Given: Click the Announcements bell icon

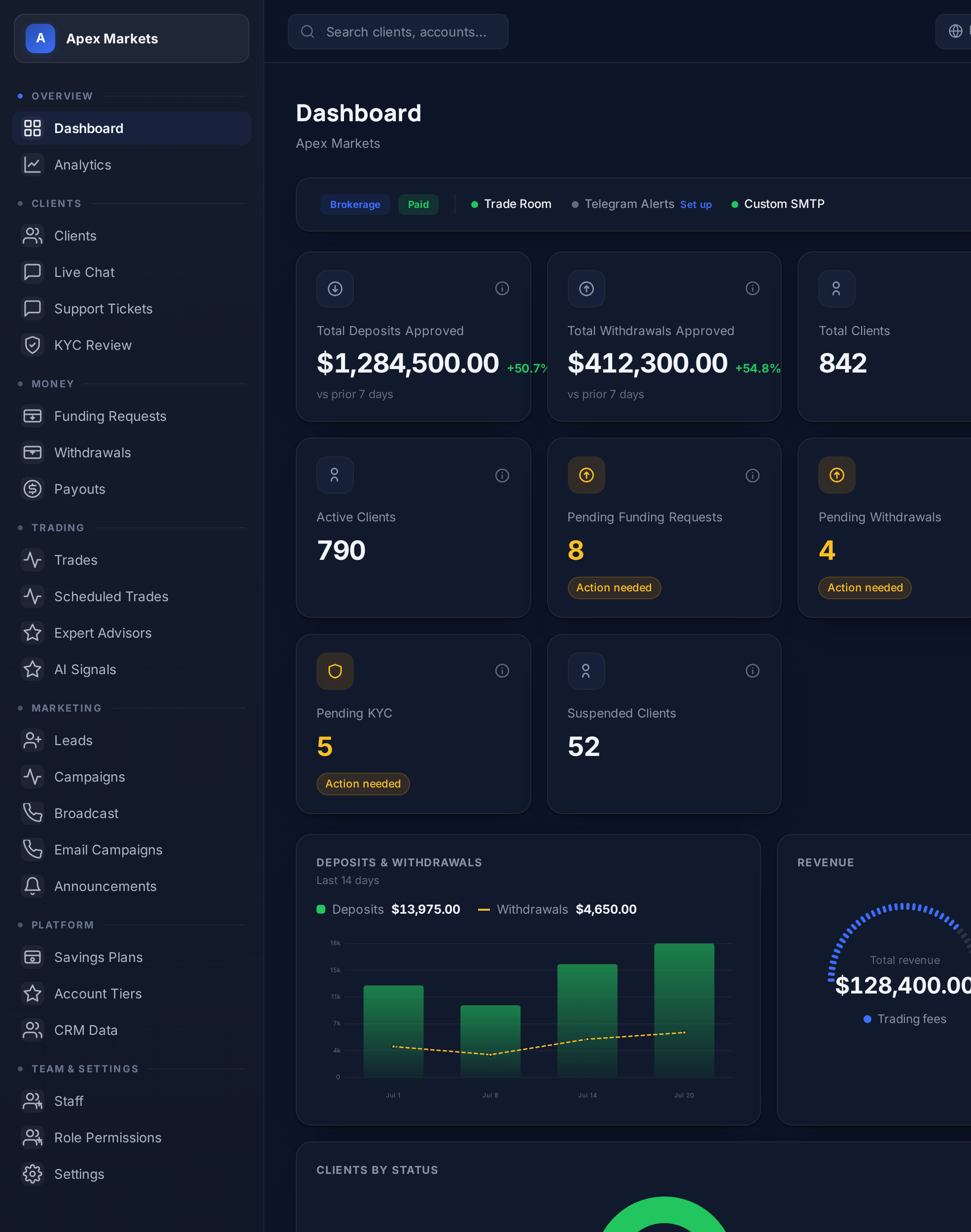Looking at the screenshot, I should 33,886.
